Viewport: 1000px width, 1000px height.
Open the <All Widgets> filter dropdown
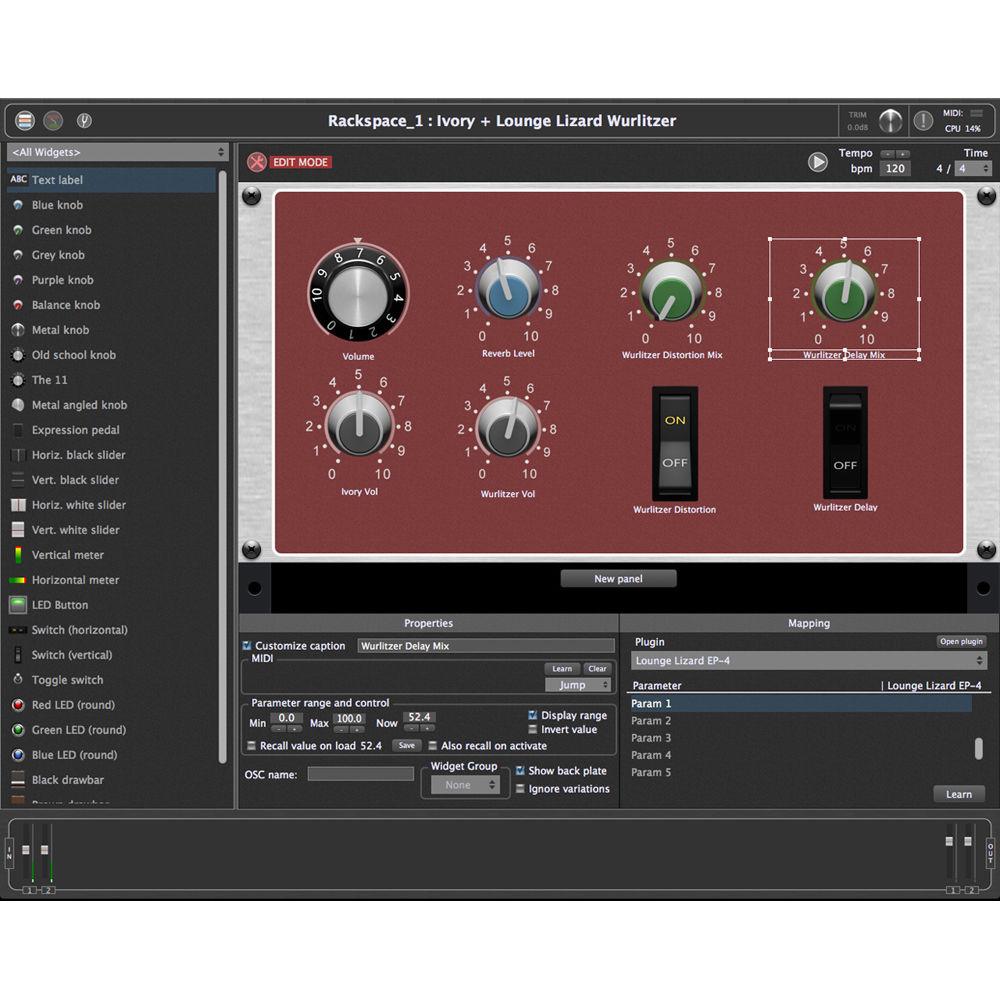pos(115,152)
